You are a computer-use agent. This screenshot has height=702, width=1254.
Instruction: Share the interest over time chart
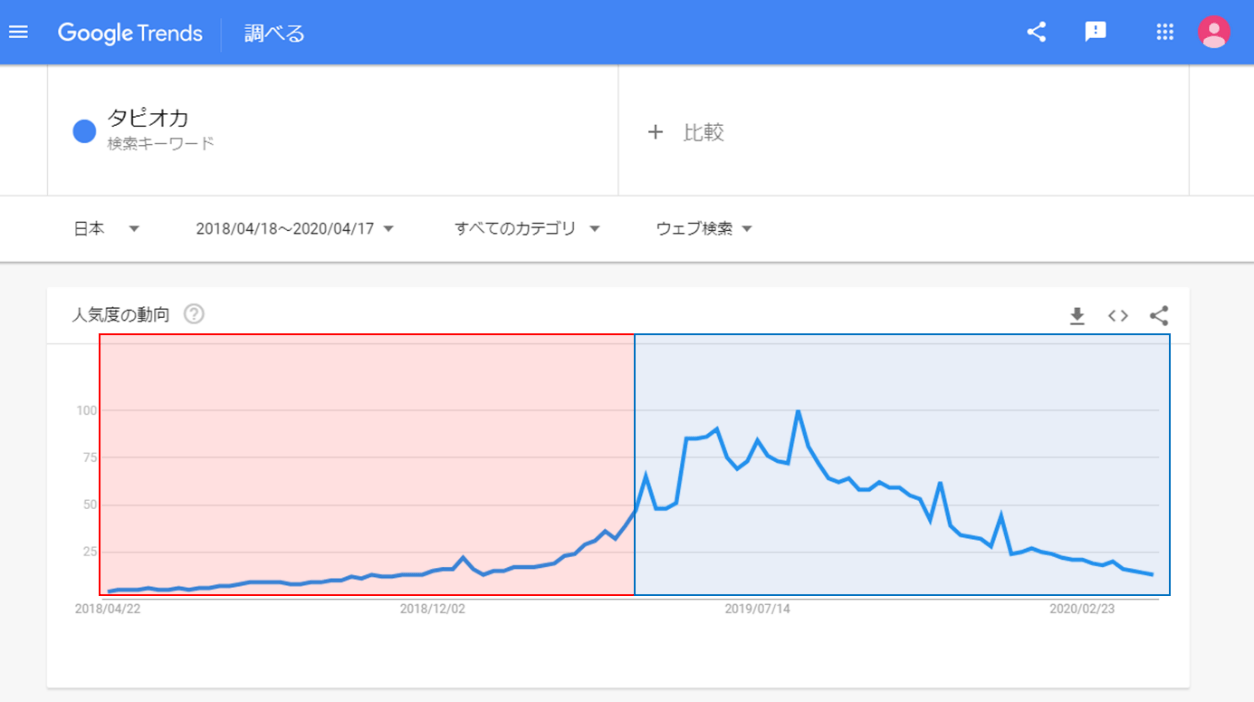coord(1159,316)
